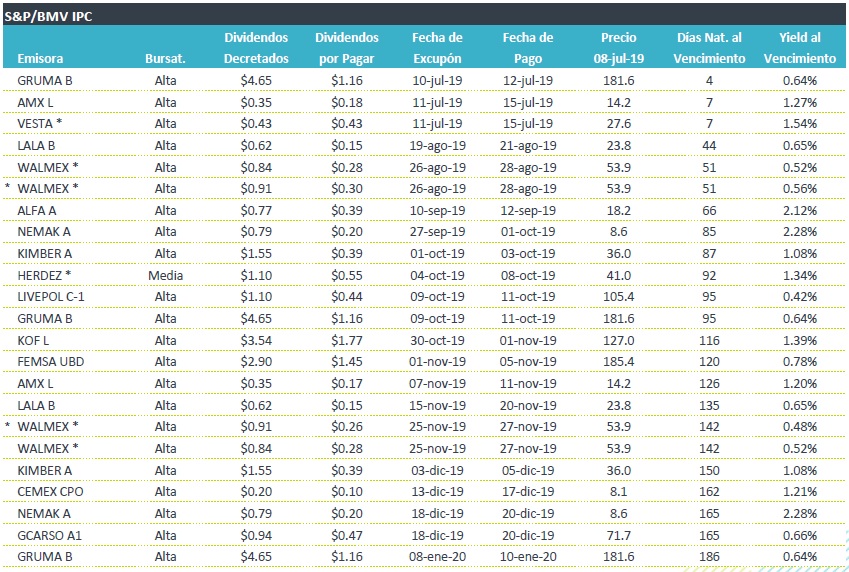Select the excupón date 19-ago-19
The height and width of the screenshot is (572, 849).
tap(437, 145)
